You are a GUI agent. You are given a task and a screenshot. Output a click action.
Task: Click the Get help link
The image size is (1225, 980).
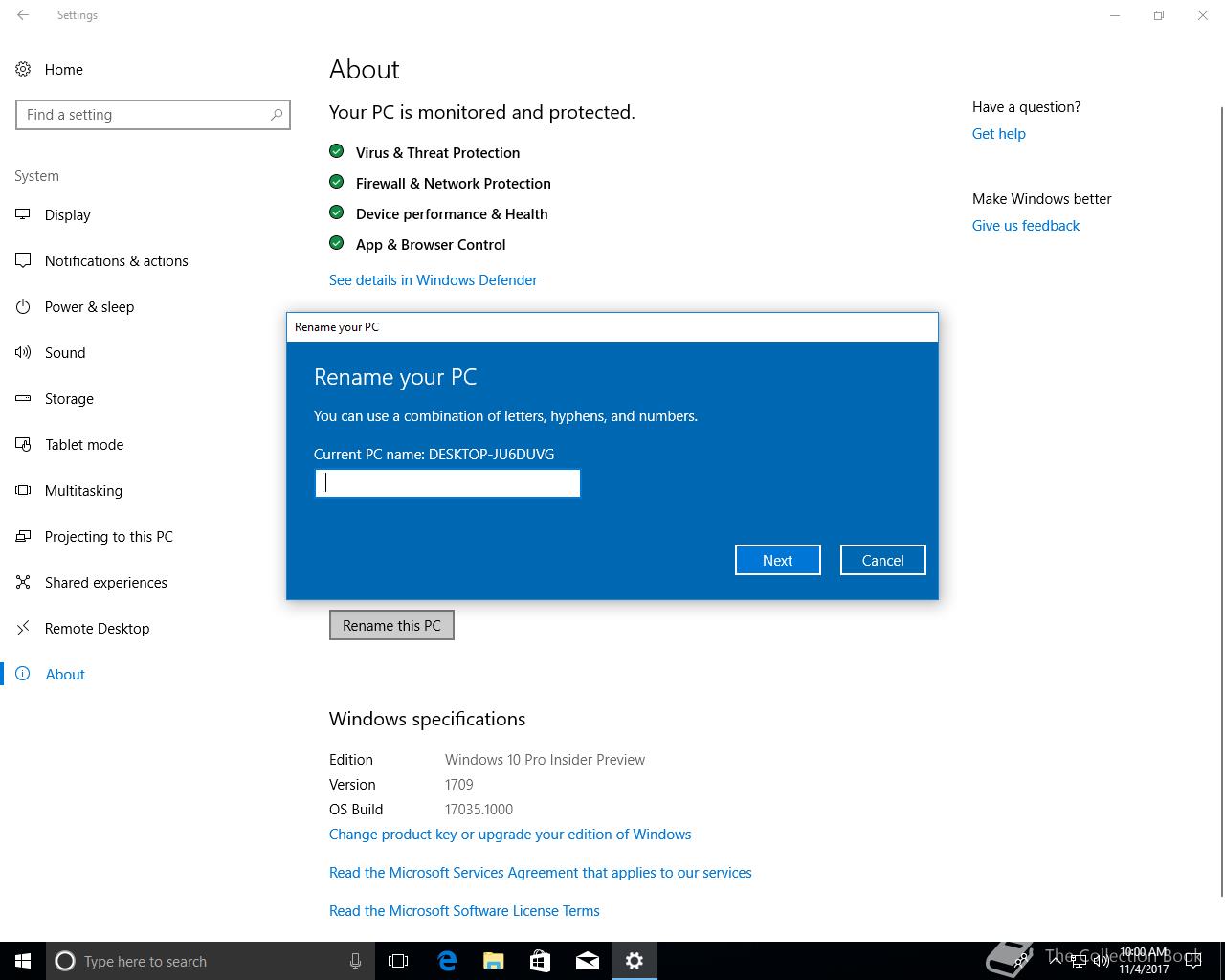(x=998, y=134)
